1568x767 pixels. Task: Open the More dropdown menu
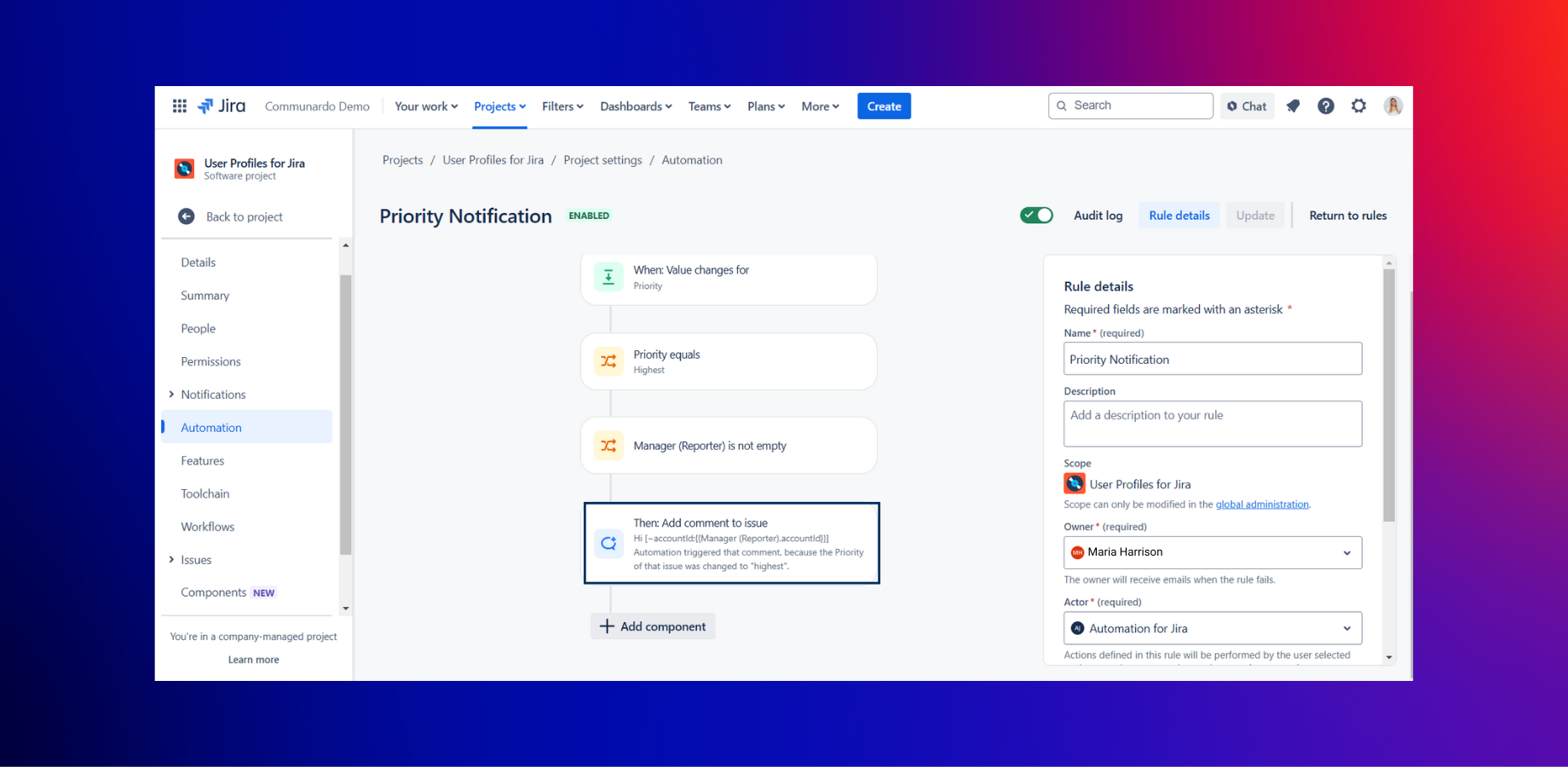pyautogui.click(x=820, y=107)
